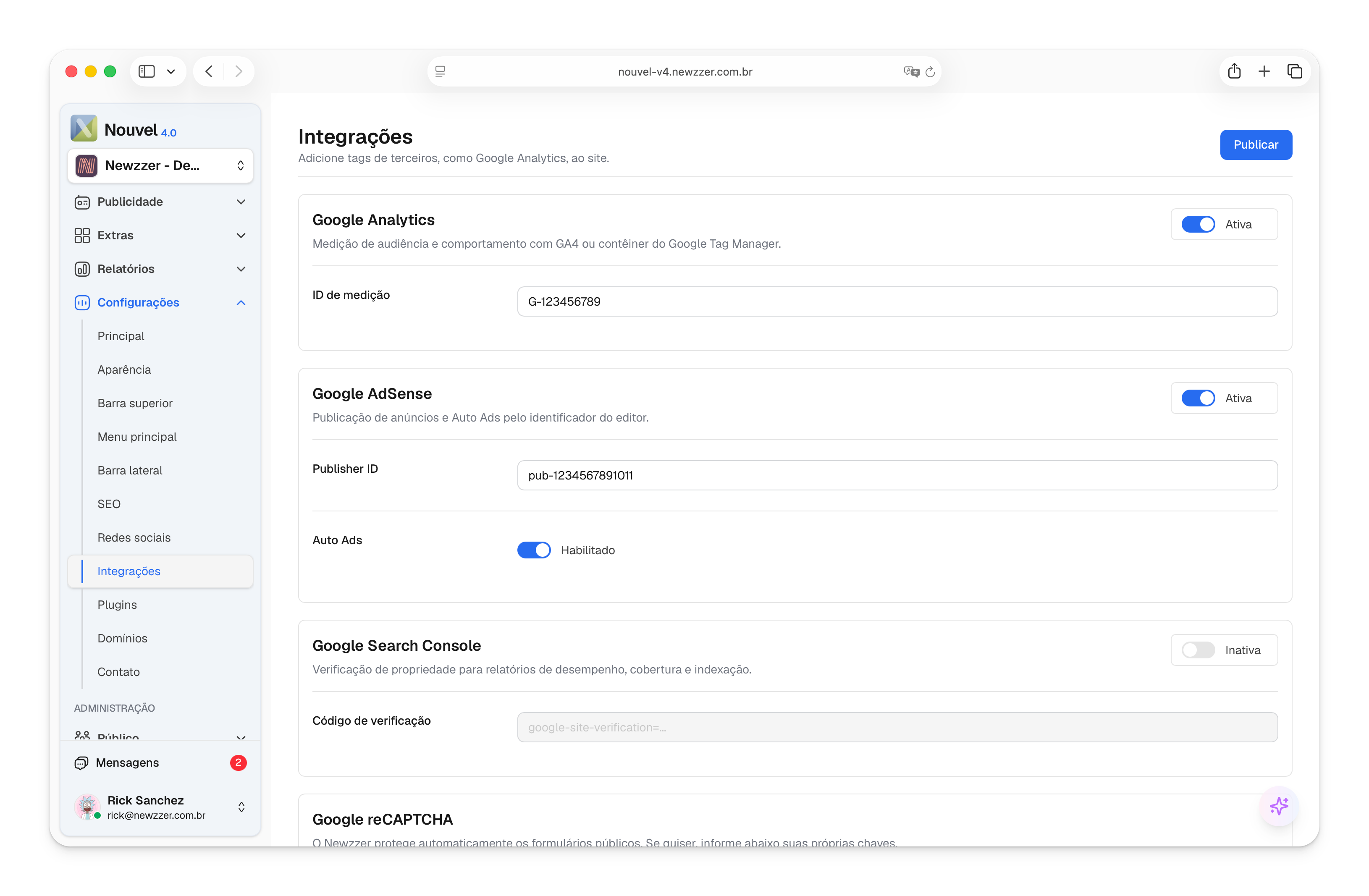The image size is (1369, 896).
Task: Click the translate icon in address bar
Action: [911, 71]
